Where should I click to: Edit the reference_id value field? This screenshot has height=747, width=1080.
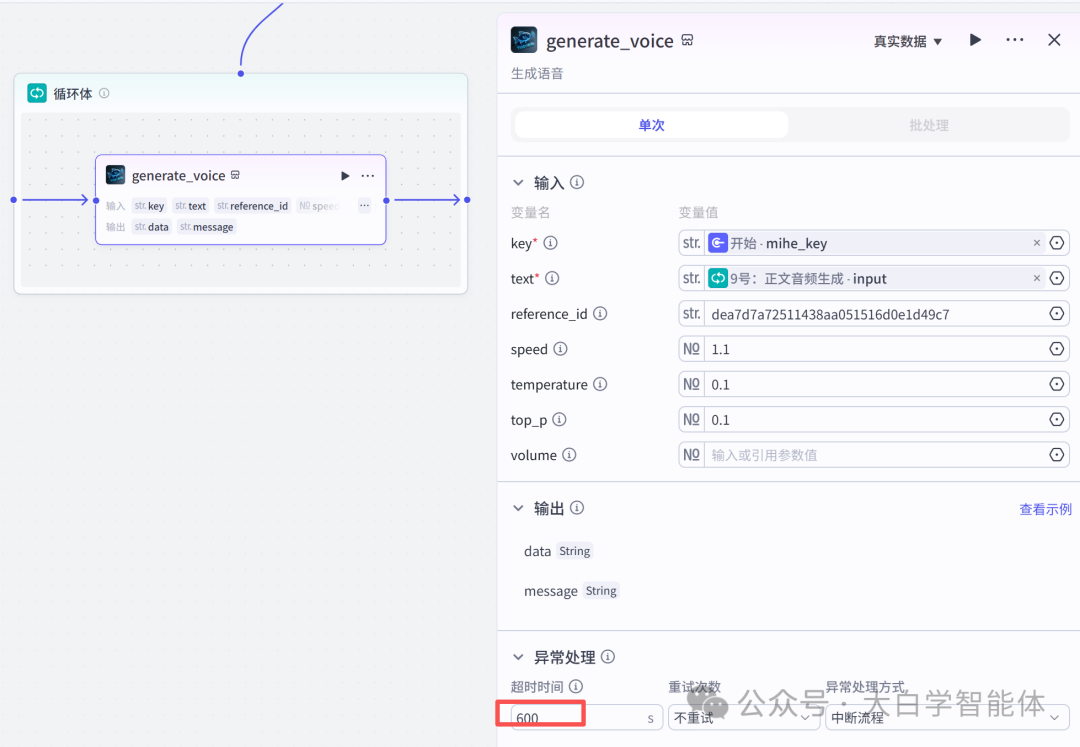875,314
